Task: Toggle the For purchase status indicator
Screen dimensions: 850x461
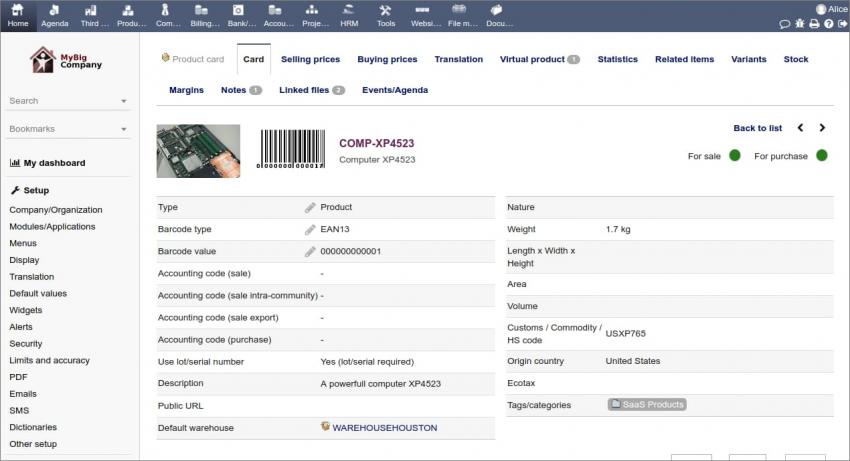Action: pyautogui.click(x=822, y=156)
